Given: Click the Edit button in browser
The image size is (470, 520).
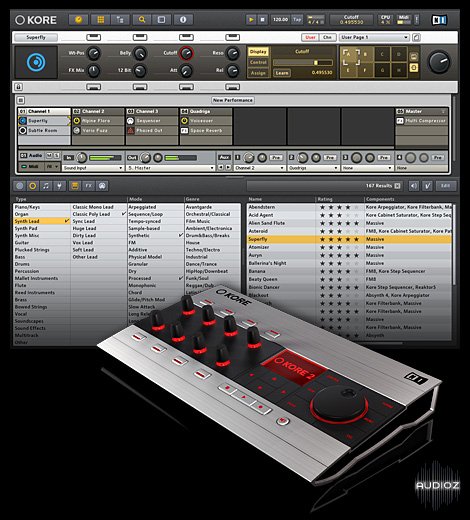Looking at the screenshot, I should point(445,186).
